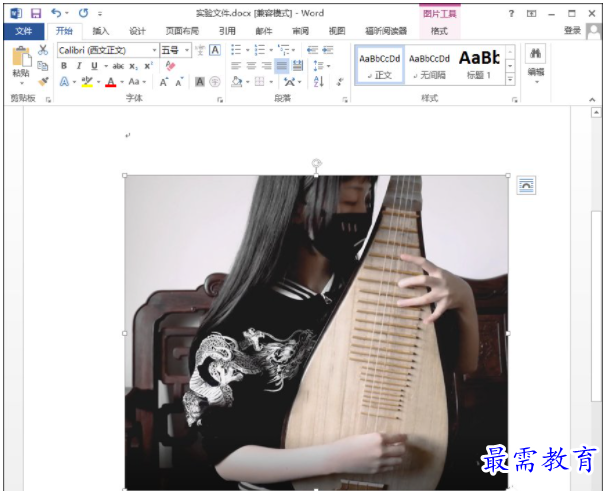Switch to the 视图 View tab
This screenshot has width=605, height=491.
pos(336,31)
